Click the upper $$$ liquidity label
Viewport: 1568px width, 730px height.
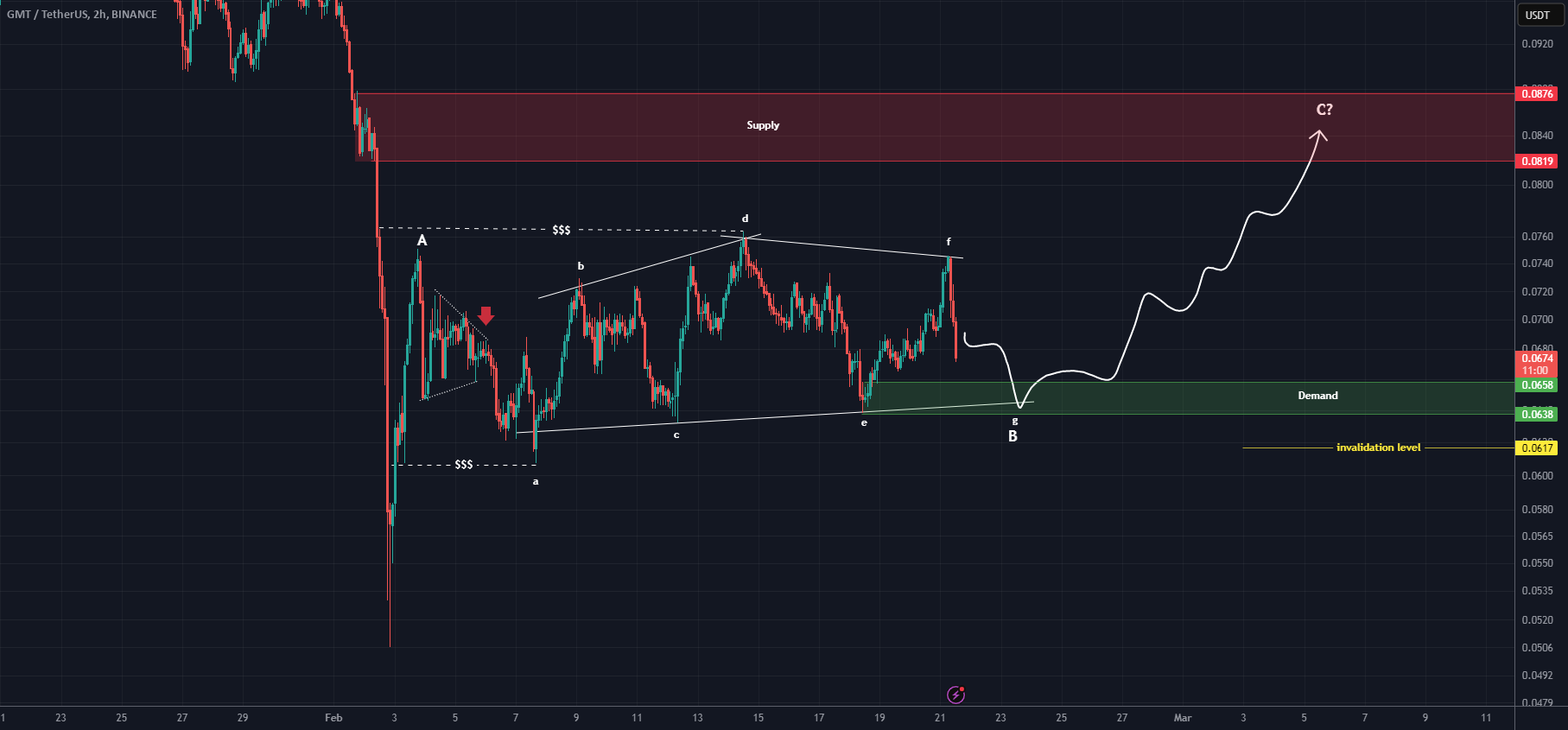pyautogui.click(x=562, y=230)
